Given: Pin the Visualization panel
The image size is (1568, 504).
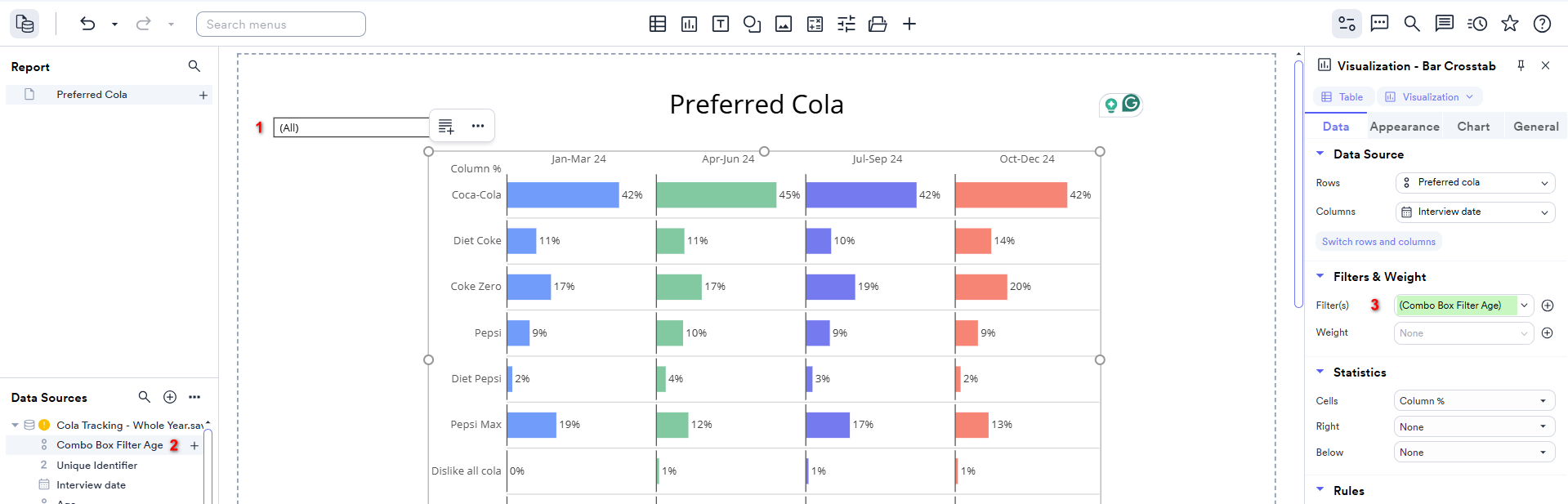Looking at the screenshot, I should 1521,65.
